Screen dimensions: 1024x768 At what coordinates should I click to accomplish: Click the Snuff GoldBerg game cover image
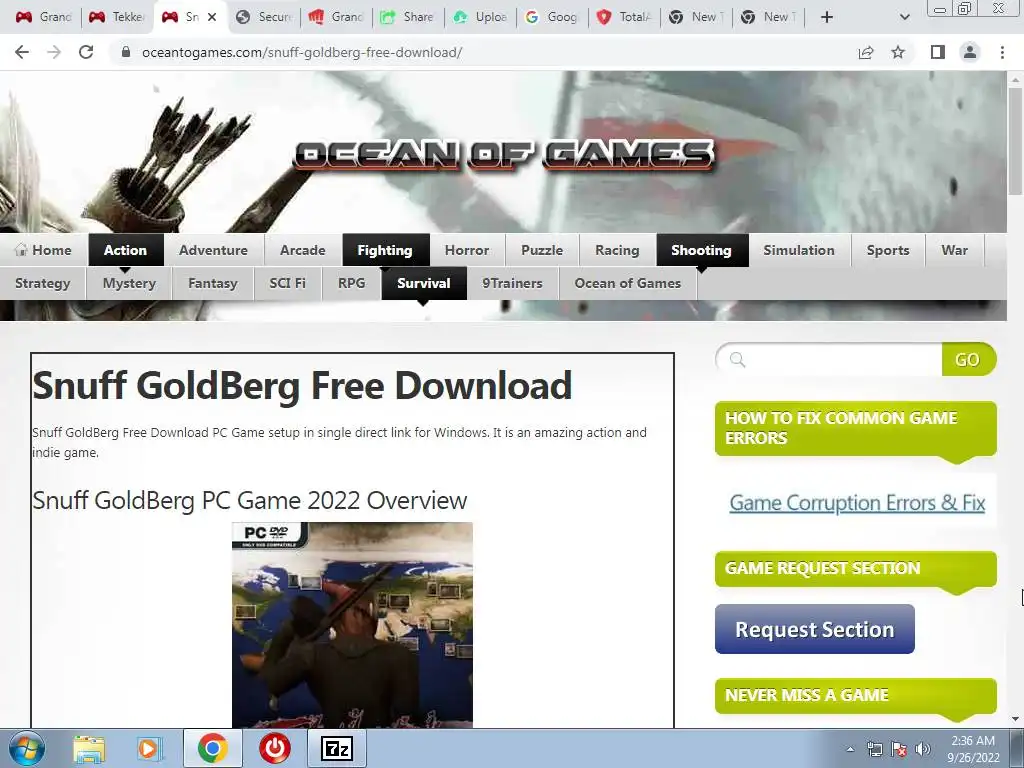[352, 625]
